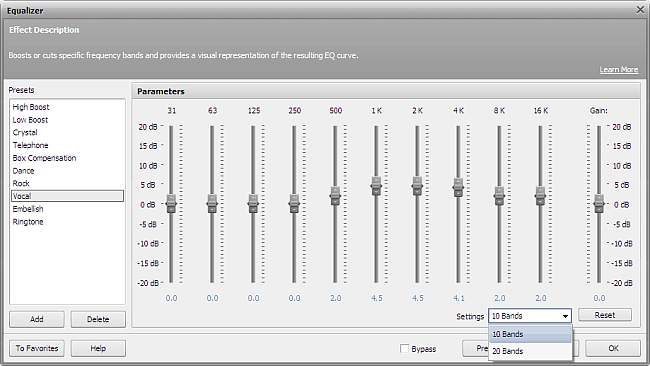Click the 63 Hz band slider handle
The height and width of the screenshot is (366, 650).
pos(212,204)
